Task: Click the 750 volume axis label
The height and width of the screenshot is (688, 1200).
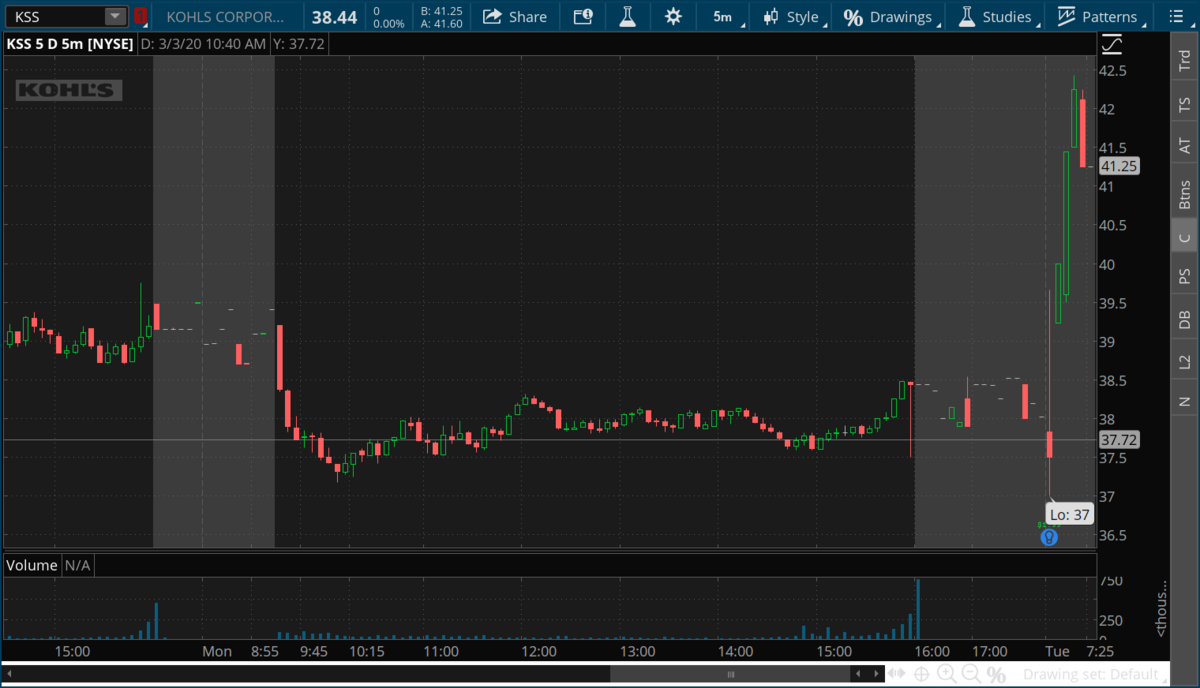Action: coord(1112,582)
